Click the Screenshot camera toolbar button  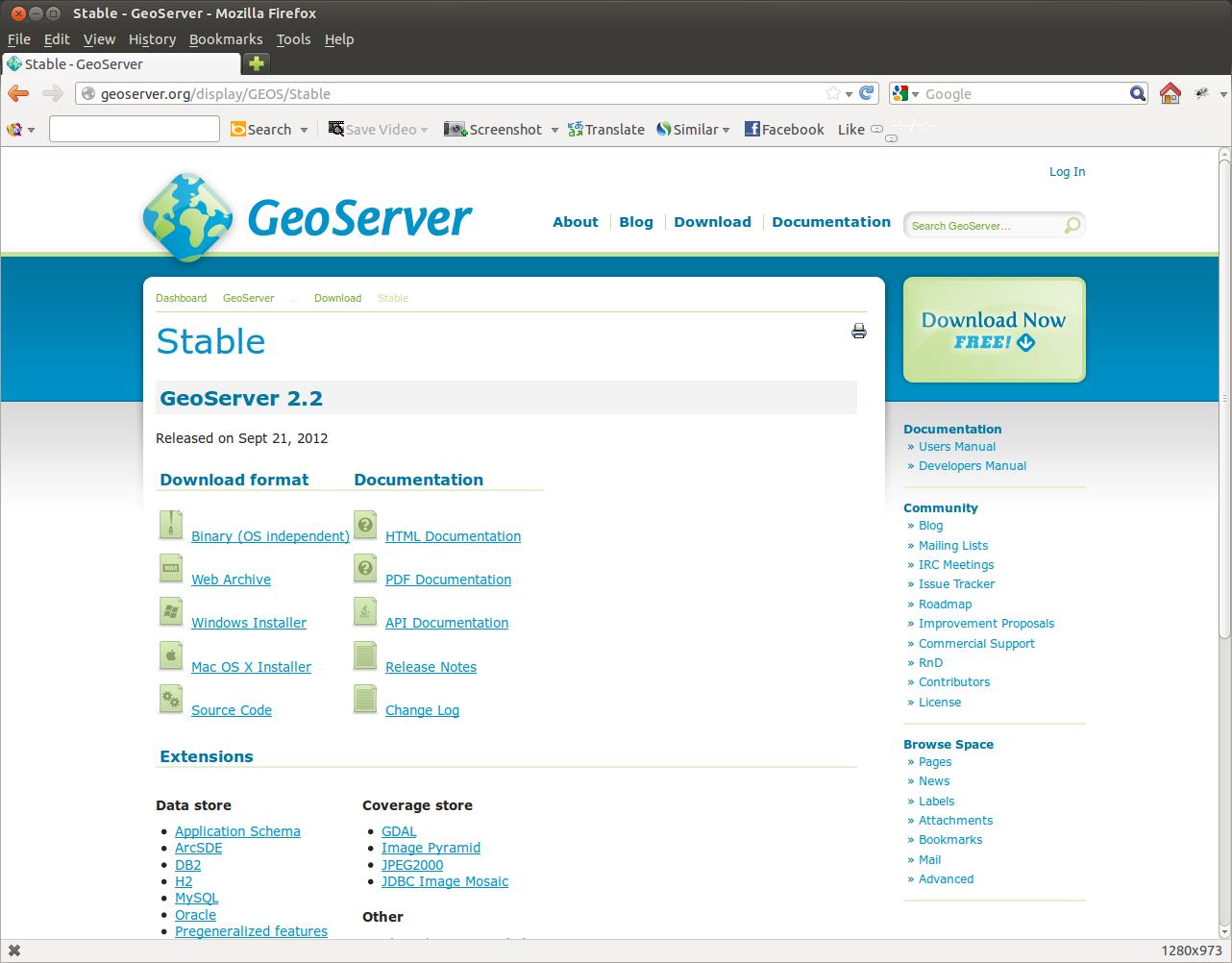(x=493, y=129)
